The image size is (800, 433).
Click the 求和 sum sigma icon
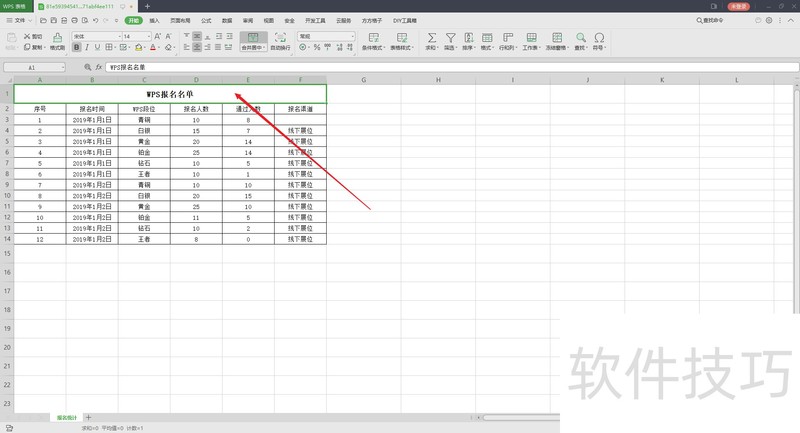(x=432, y=38)
